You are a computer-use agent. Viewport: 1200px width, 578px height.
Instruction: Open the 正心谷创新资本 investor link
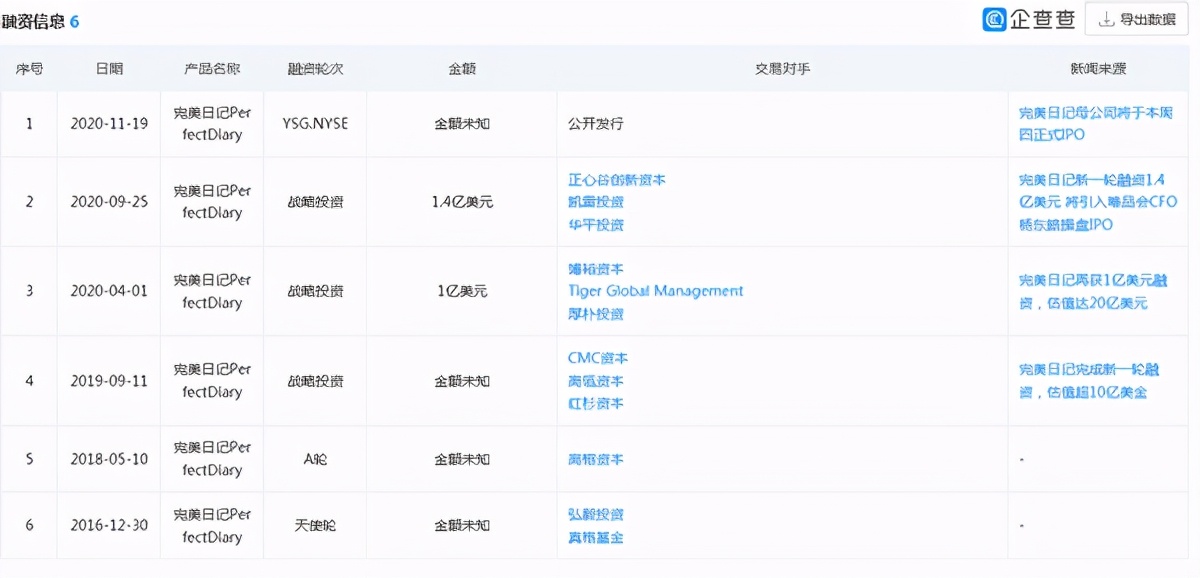point(616,180)
